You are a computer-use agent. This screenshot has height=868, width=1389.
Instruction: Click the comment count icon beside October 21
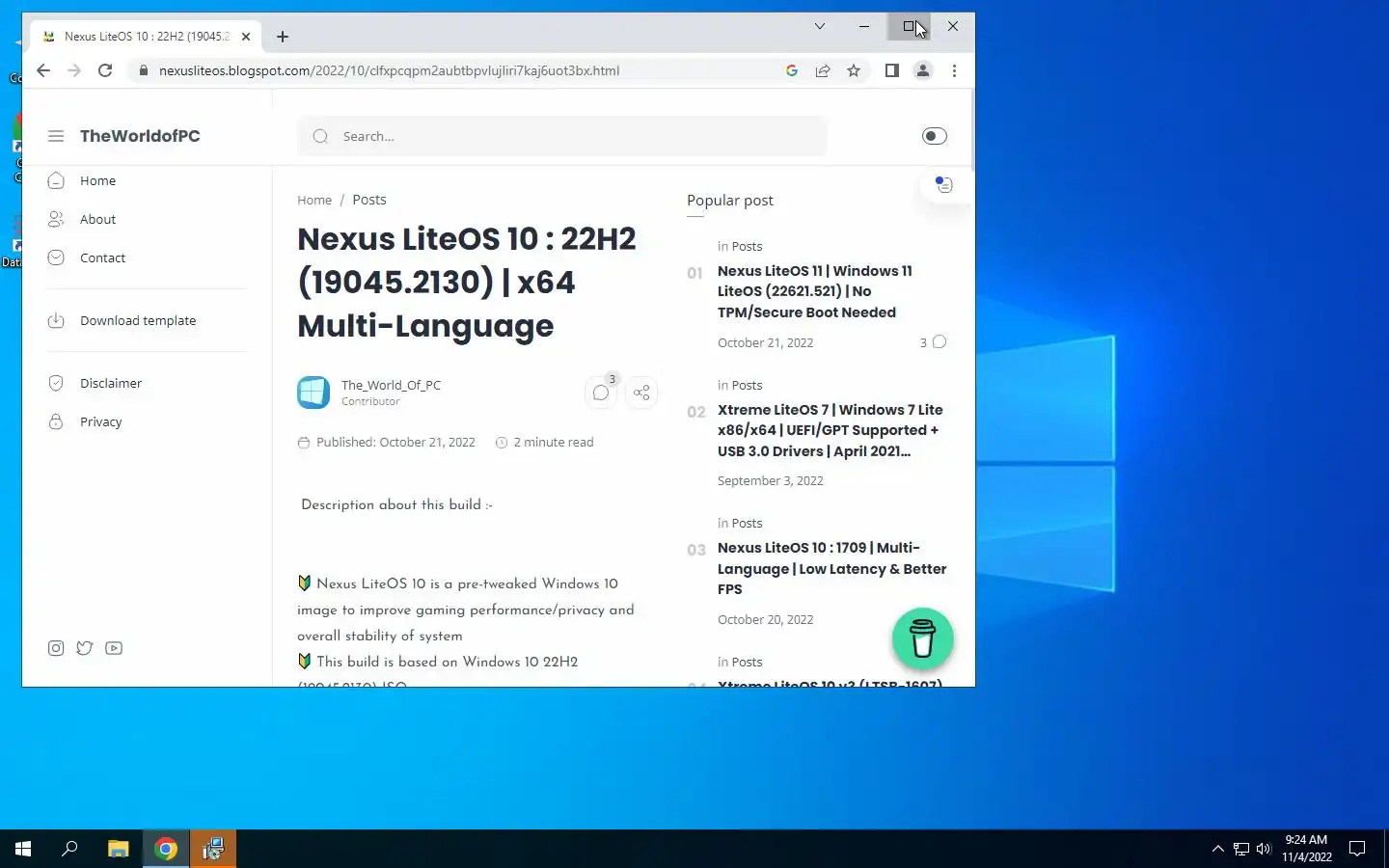click(940, 341)
